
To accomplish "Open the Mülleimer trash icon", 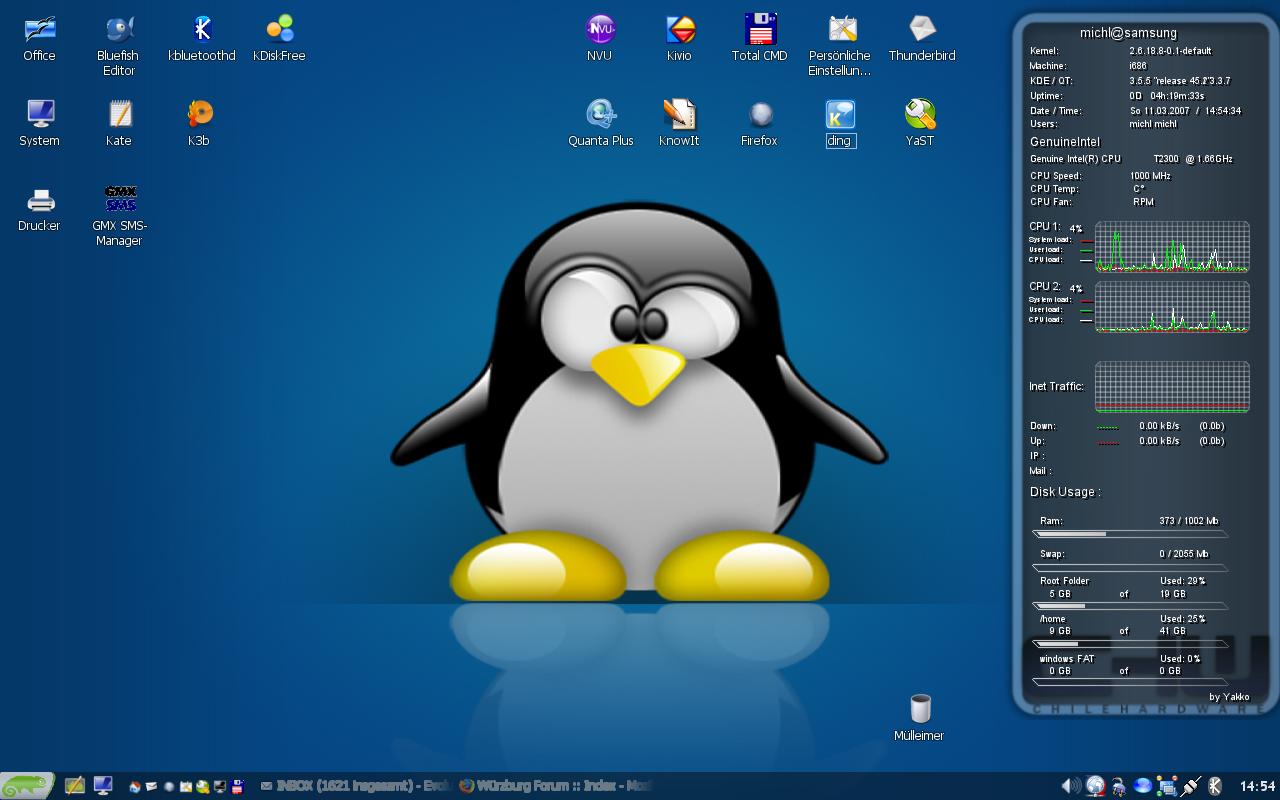I will pyautogui.click(x=920, y=718).
